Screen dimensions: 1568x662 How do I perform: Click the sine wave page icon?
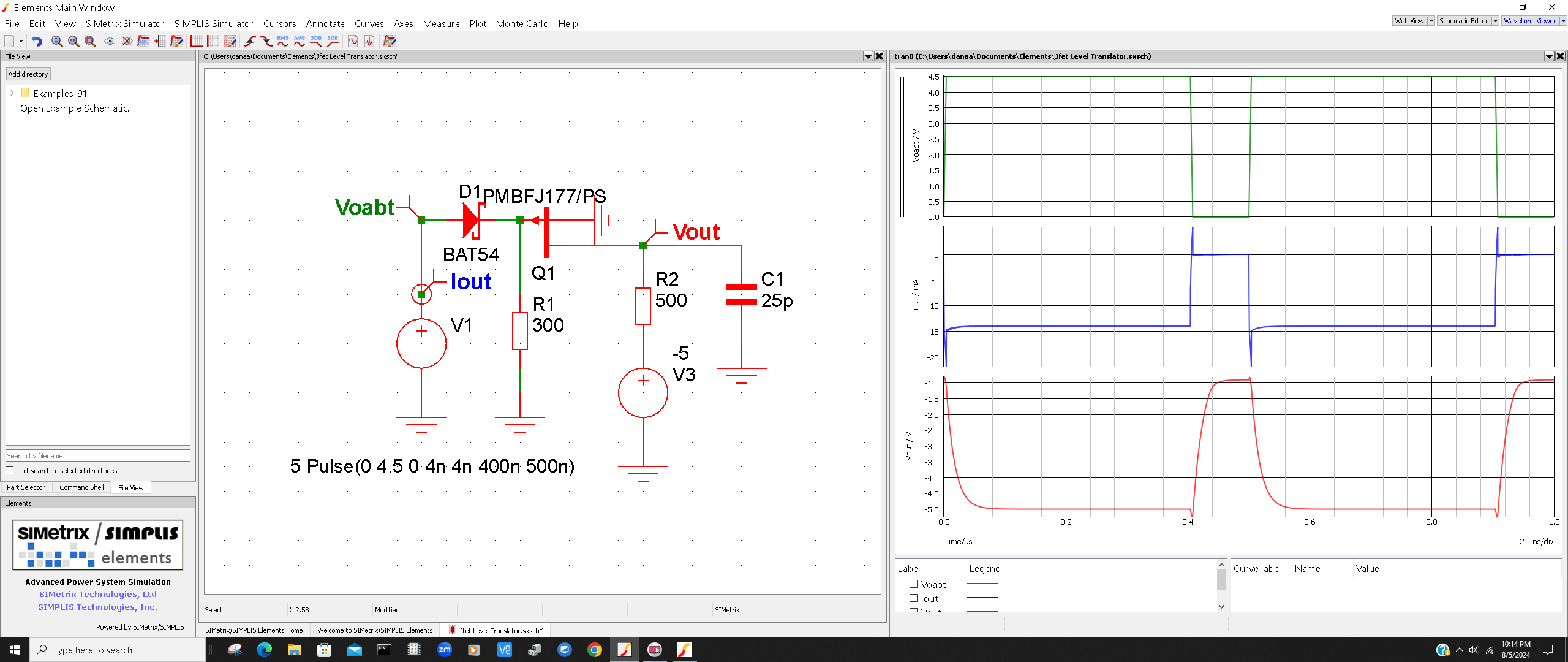[353, 41]
